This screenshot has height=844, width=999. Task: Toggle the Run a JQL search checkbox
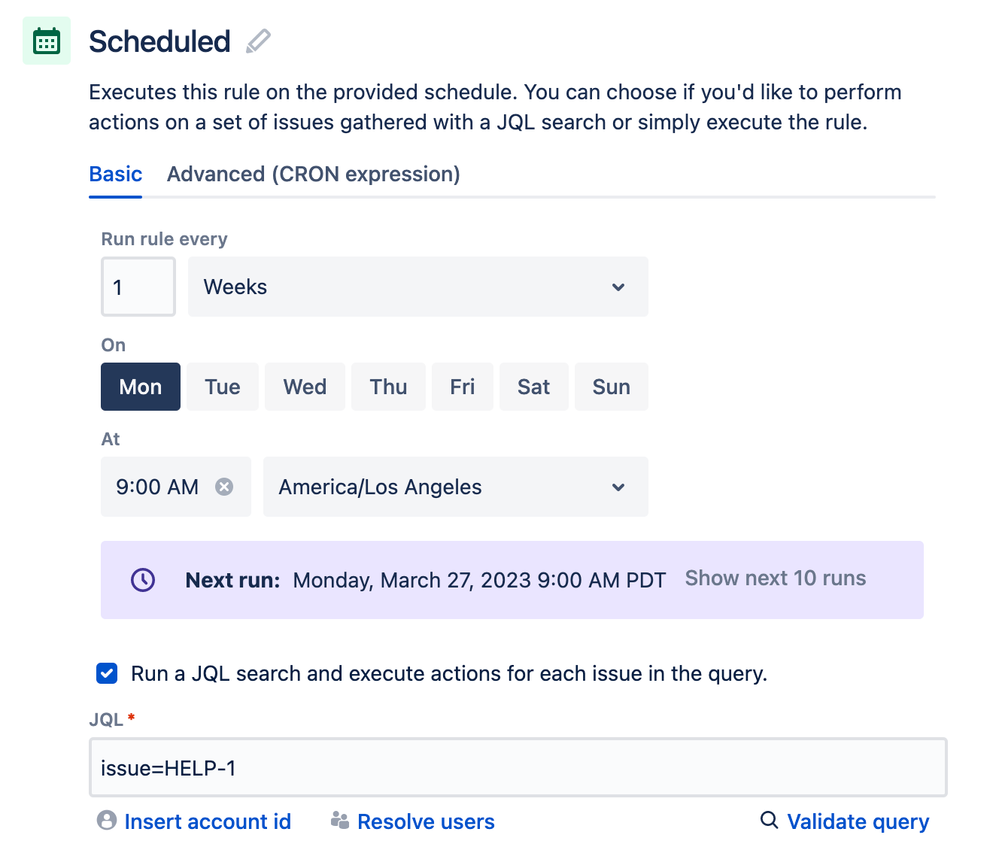click(107, 673)
